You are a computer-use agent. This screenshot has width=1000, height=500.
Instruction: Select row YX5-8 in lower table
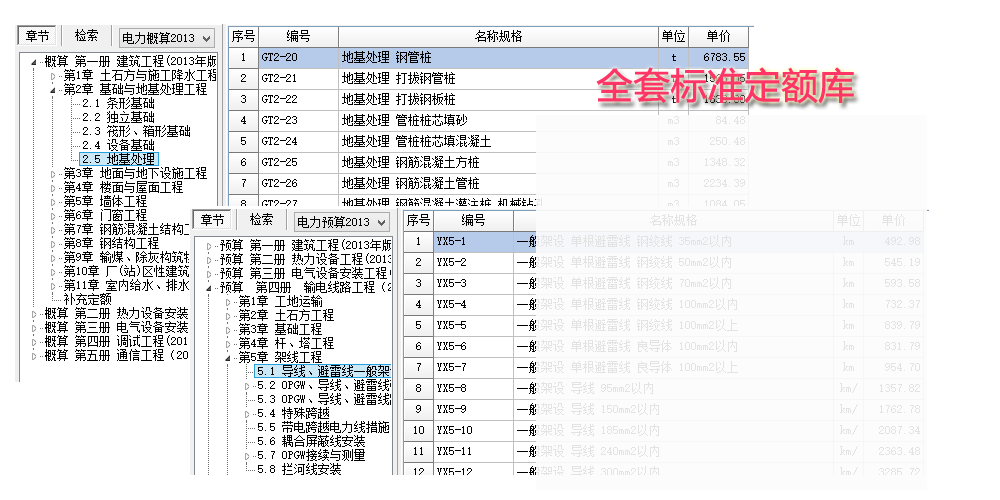click(663, 388)
